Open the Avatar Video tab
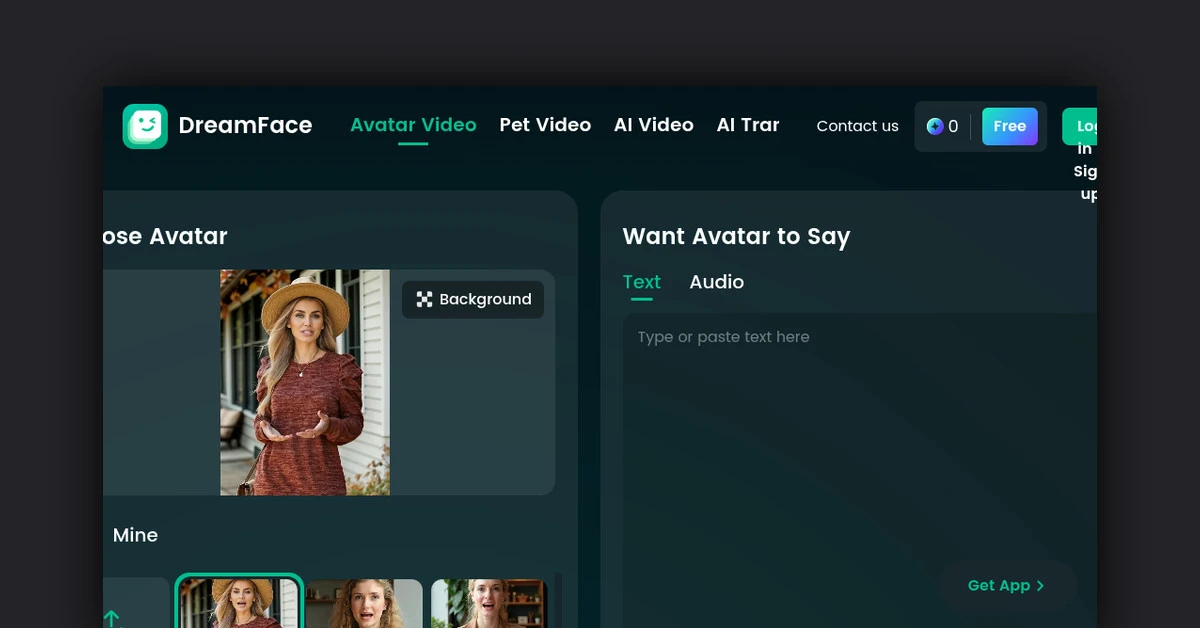Viewport: 1200px width, 628px height. click(413, 125)
